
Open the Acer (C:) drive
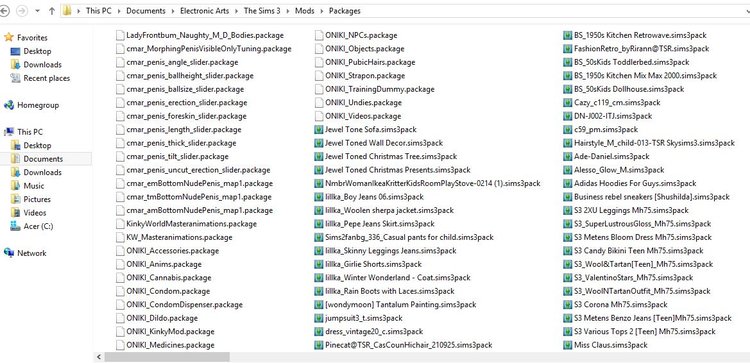click(x=38, y=226)
